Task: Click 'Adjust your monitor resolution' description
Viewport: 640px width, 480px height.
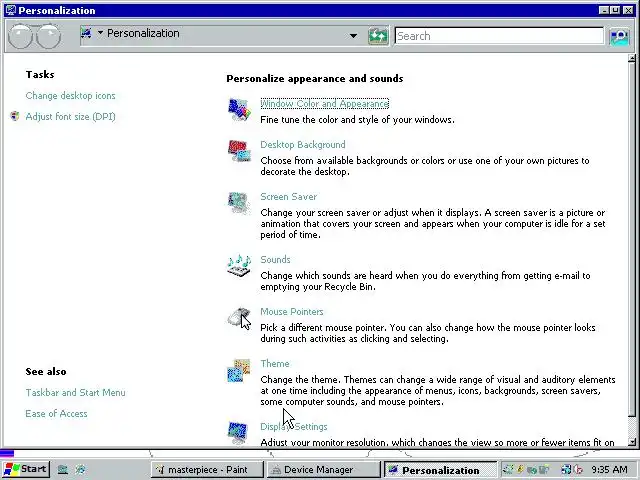Action: click(438, 442)
